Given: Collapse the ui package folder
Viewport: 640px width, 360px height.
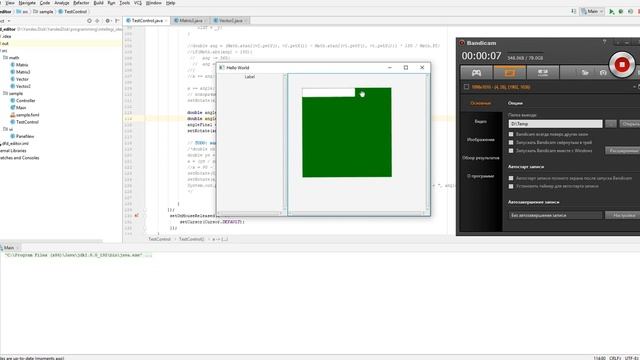Looking at the screenshot, I should tap(8, 129).
